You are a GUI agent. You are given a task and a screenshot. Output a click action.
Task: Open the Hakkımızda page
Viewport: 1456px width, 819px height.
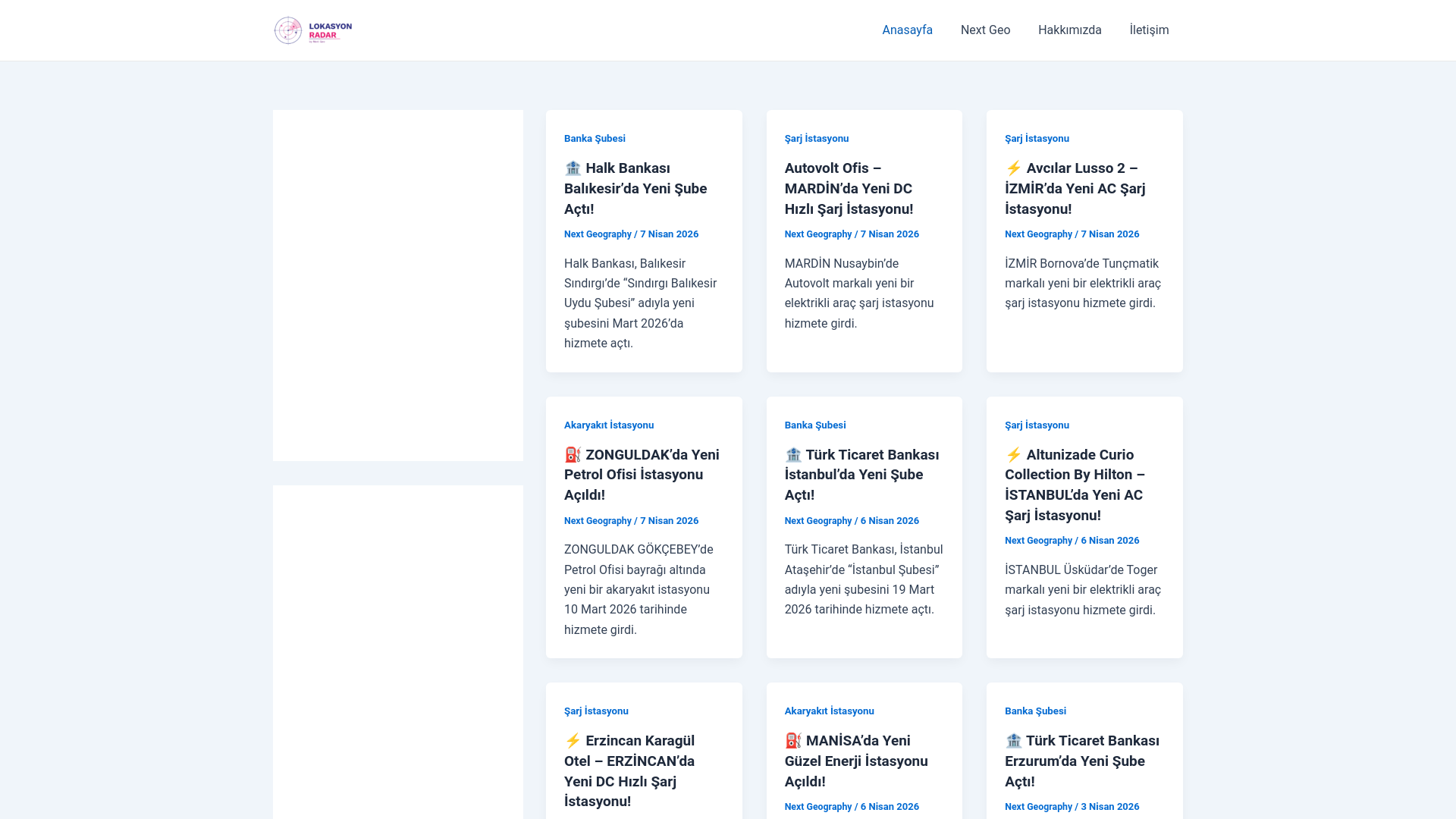point(1069,30)
